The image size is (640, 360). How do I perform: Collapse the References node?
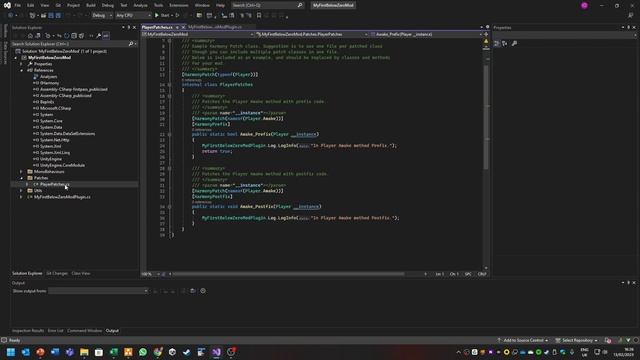pos(21,71)
